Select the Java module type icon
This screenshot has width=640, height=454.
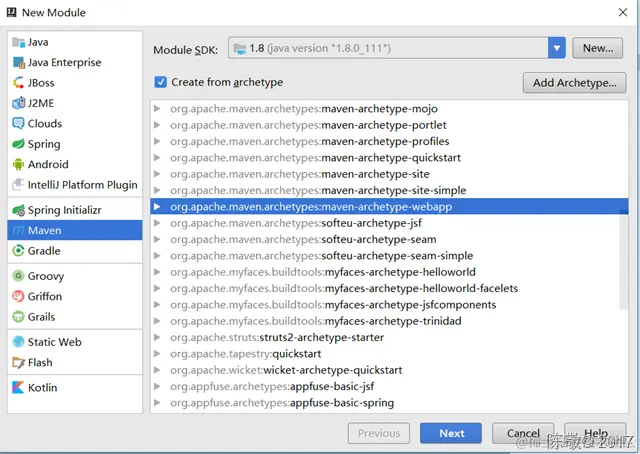click(x=18, y=42)
